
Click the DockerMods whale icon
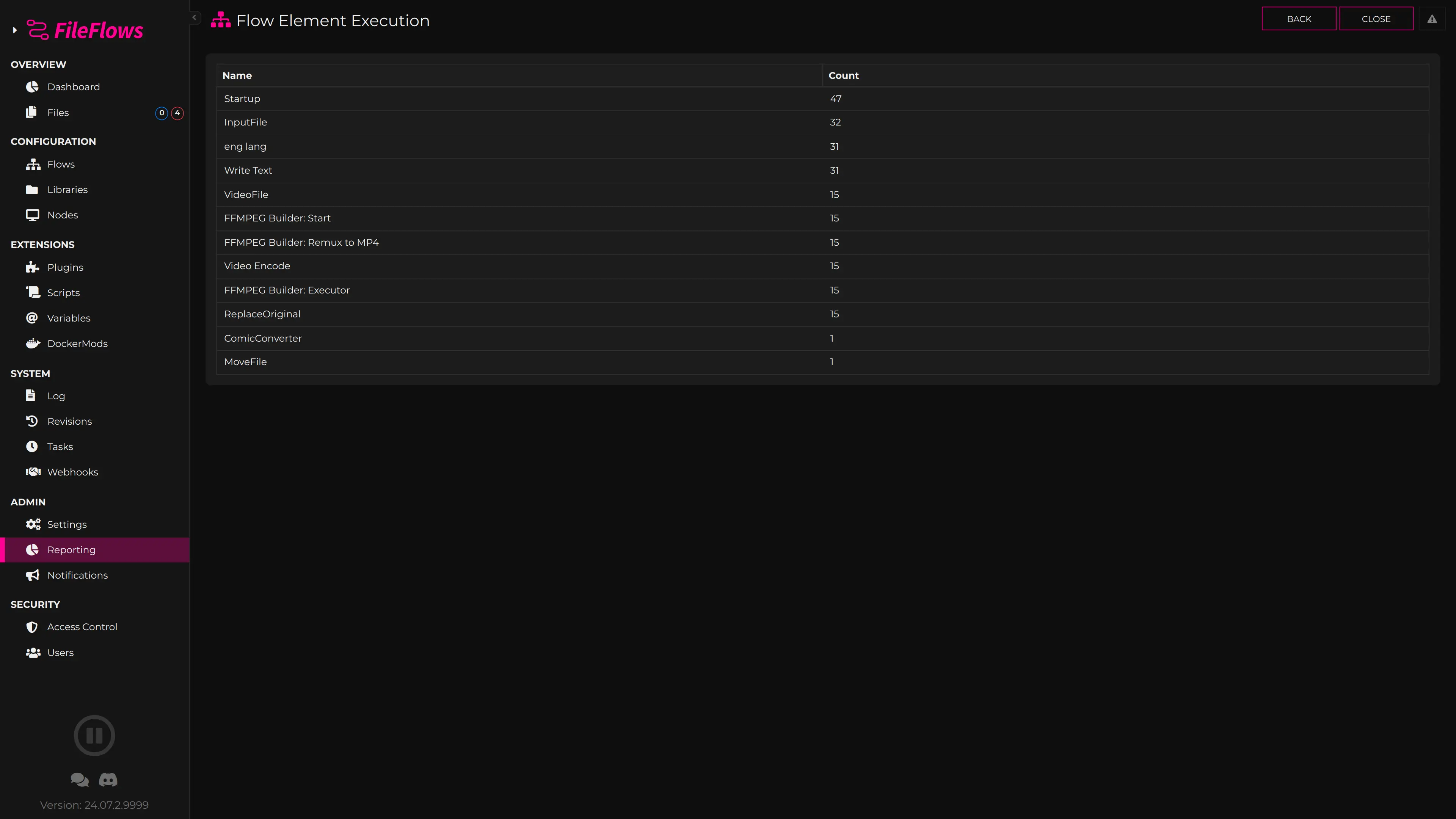(x=33, y=343)
